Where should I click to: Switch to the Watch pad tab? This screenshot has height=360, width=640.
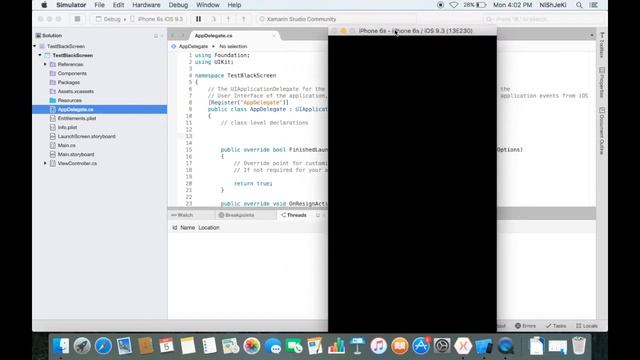tap(182, 215)
